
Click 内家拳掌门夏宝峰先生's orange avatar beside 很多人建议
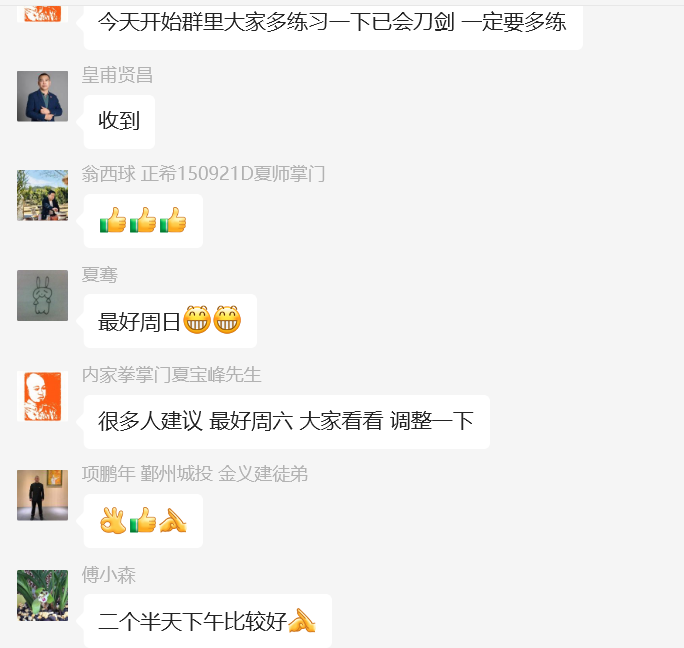tap(42, 396)
